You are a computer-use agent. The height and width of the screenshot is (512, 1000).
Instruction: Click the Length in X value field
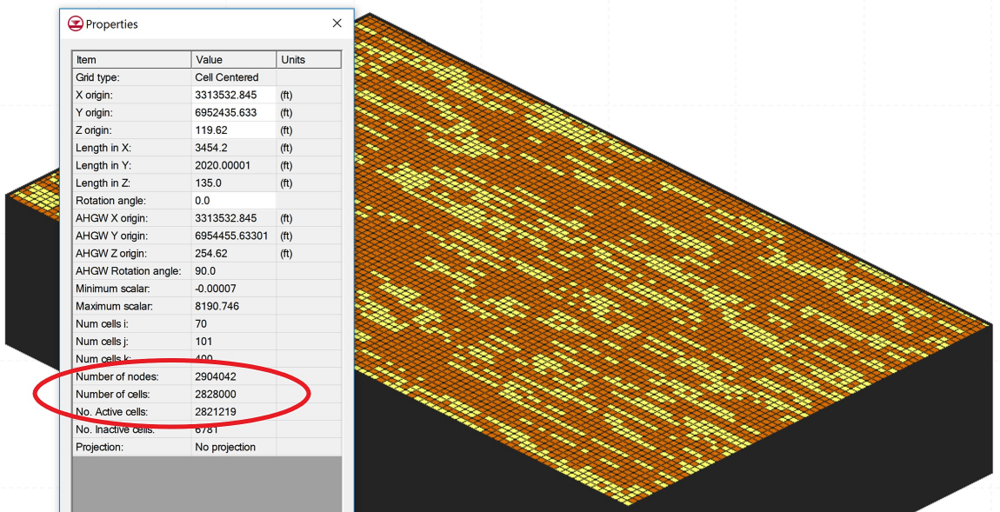tap(233, 148)
